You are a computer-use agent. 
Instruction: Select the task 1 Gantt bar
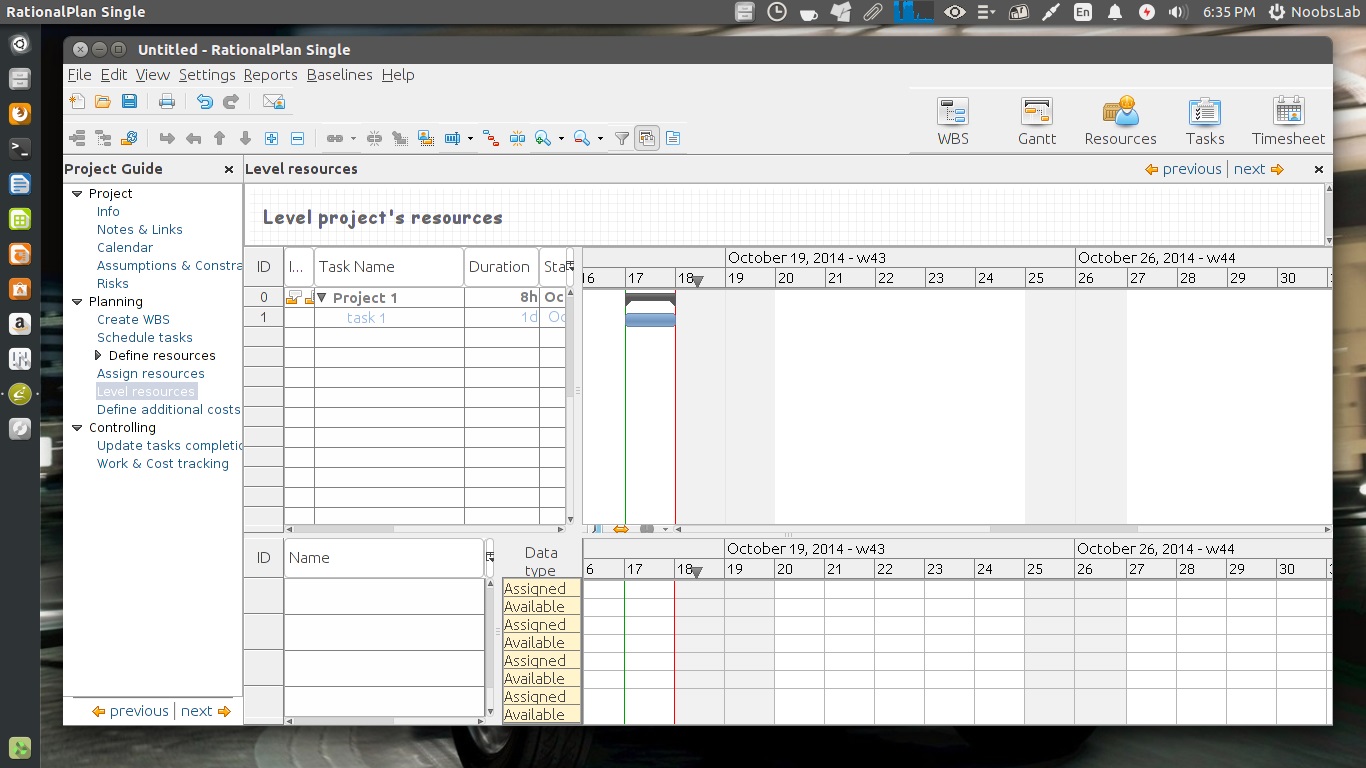click(650, 320)
